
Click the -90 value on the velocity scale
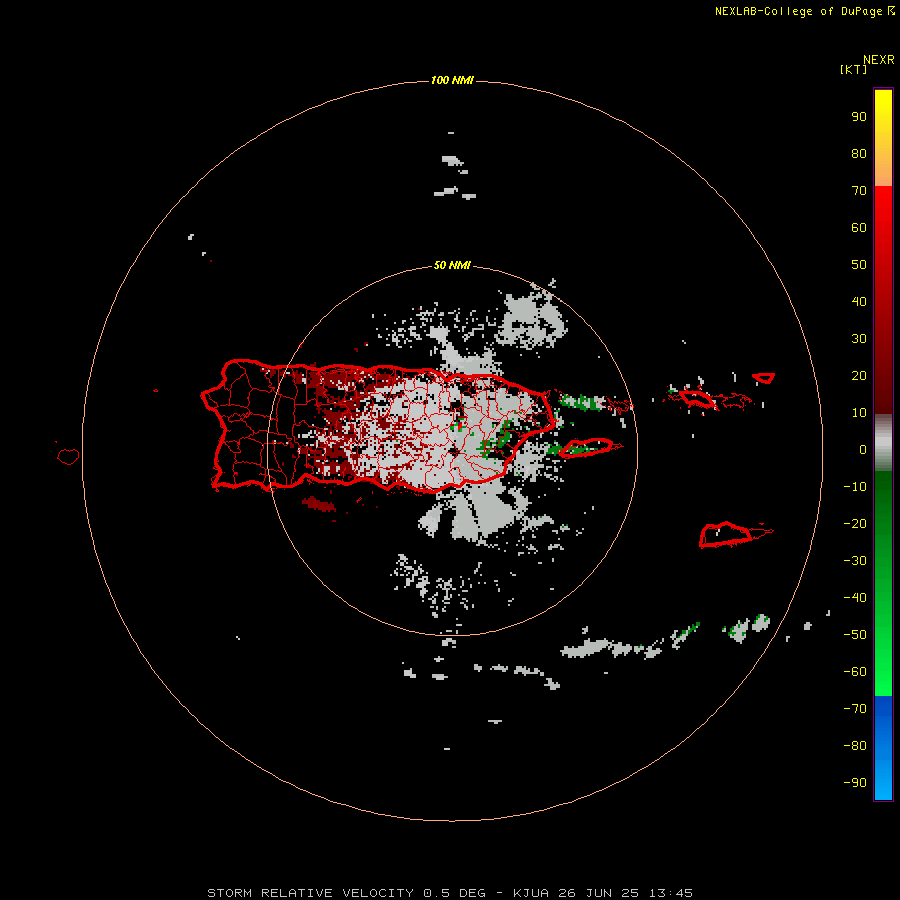coord(855,782)
